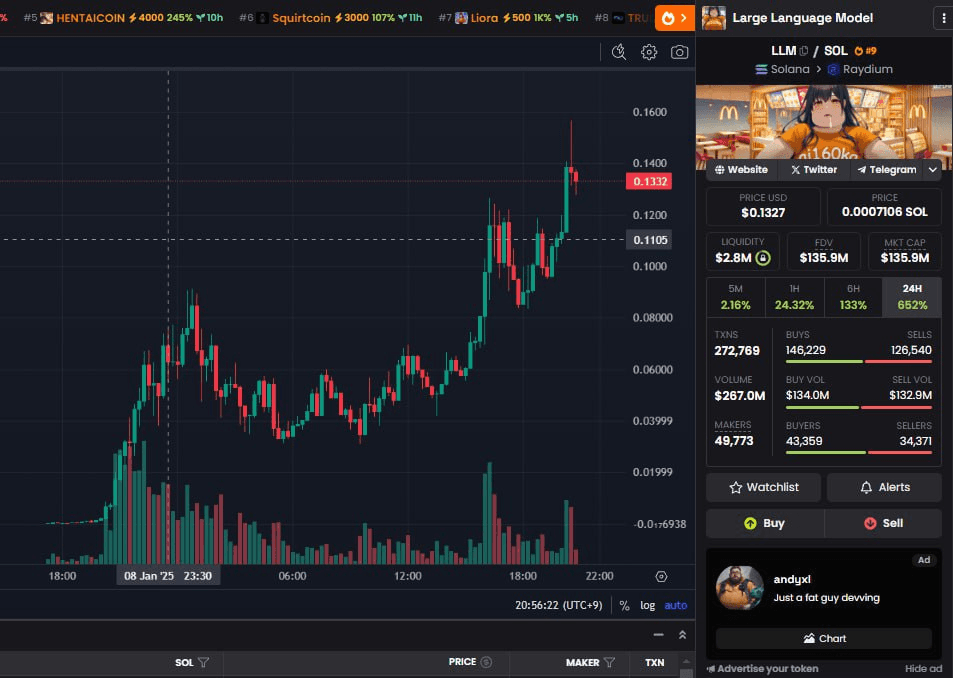Open the token options kebab menu
The image size is (953, 678).
(x=944, y=18)
